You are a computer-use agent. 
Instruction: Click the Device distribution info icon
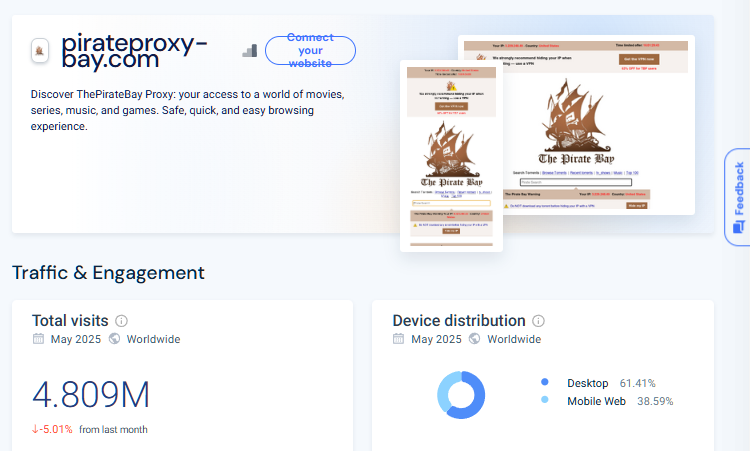(x=539, y=321)
